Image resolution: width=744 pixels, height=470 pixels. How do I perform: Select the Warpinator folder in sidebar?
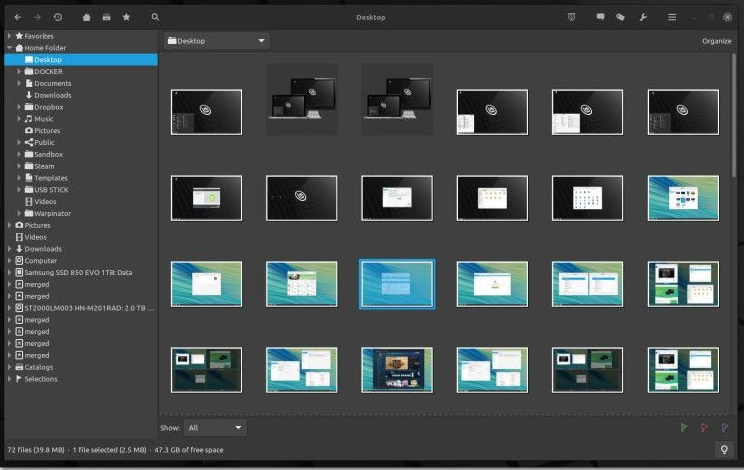click(x=52, y=213)
